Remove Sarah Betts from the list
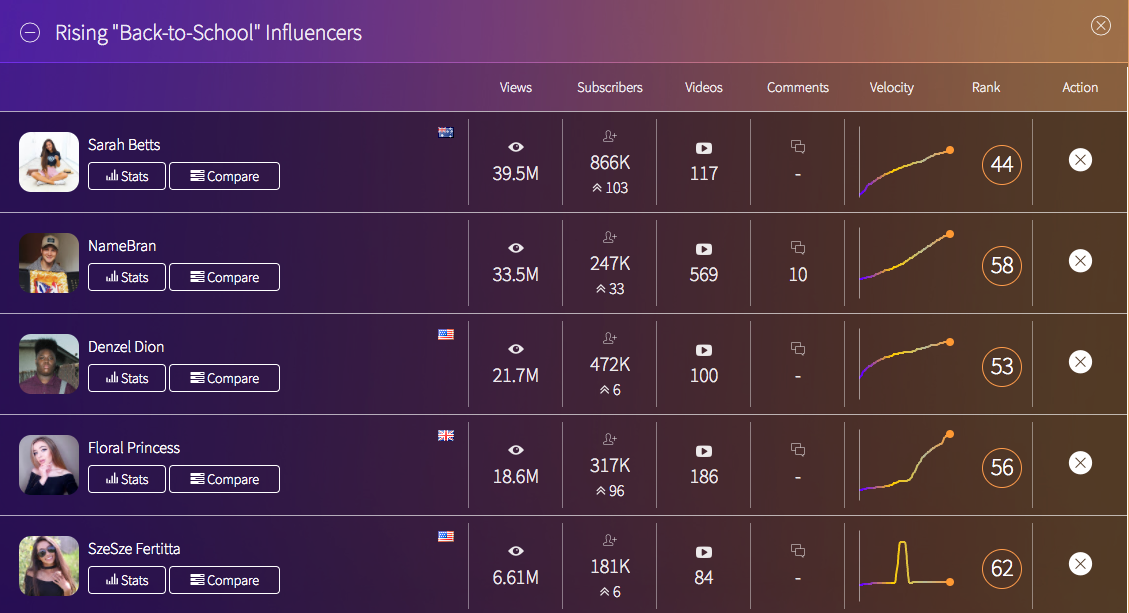This screenshot has height=613, width=1129. point(1079,160)
